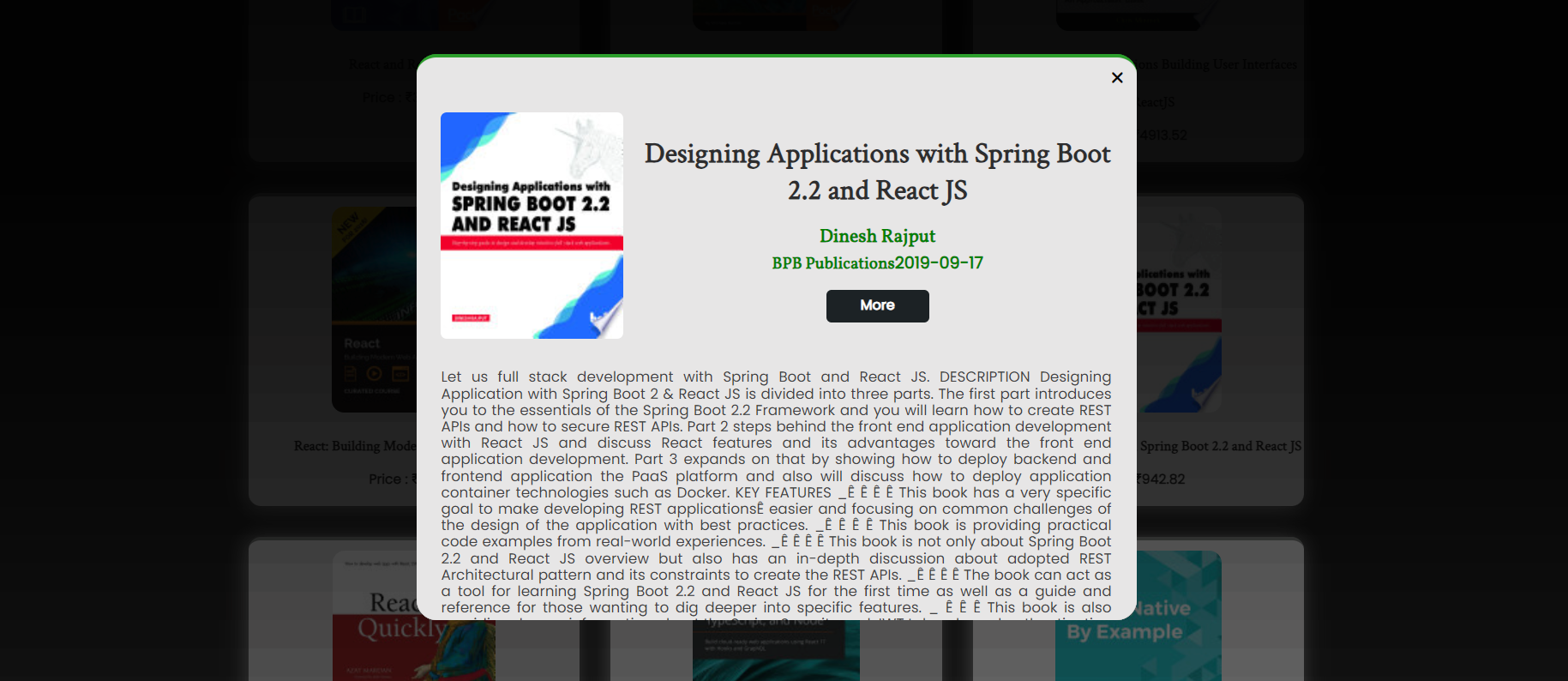Click the book description paragraph
Screen dimensions: 1568x681
776,492
